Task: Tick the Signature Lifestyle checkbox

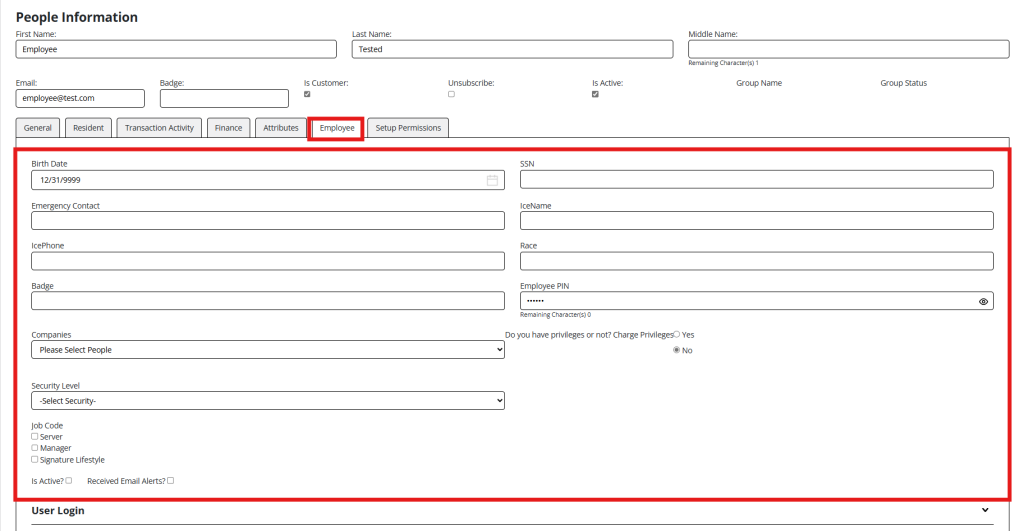Action: pos(35,460)
